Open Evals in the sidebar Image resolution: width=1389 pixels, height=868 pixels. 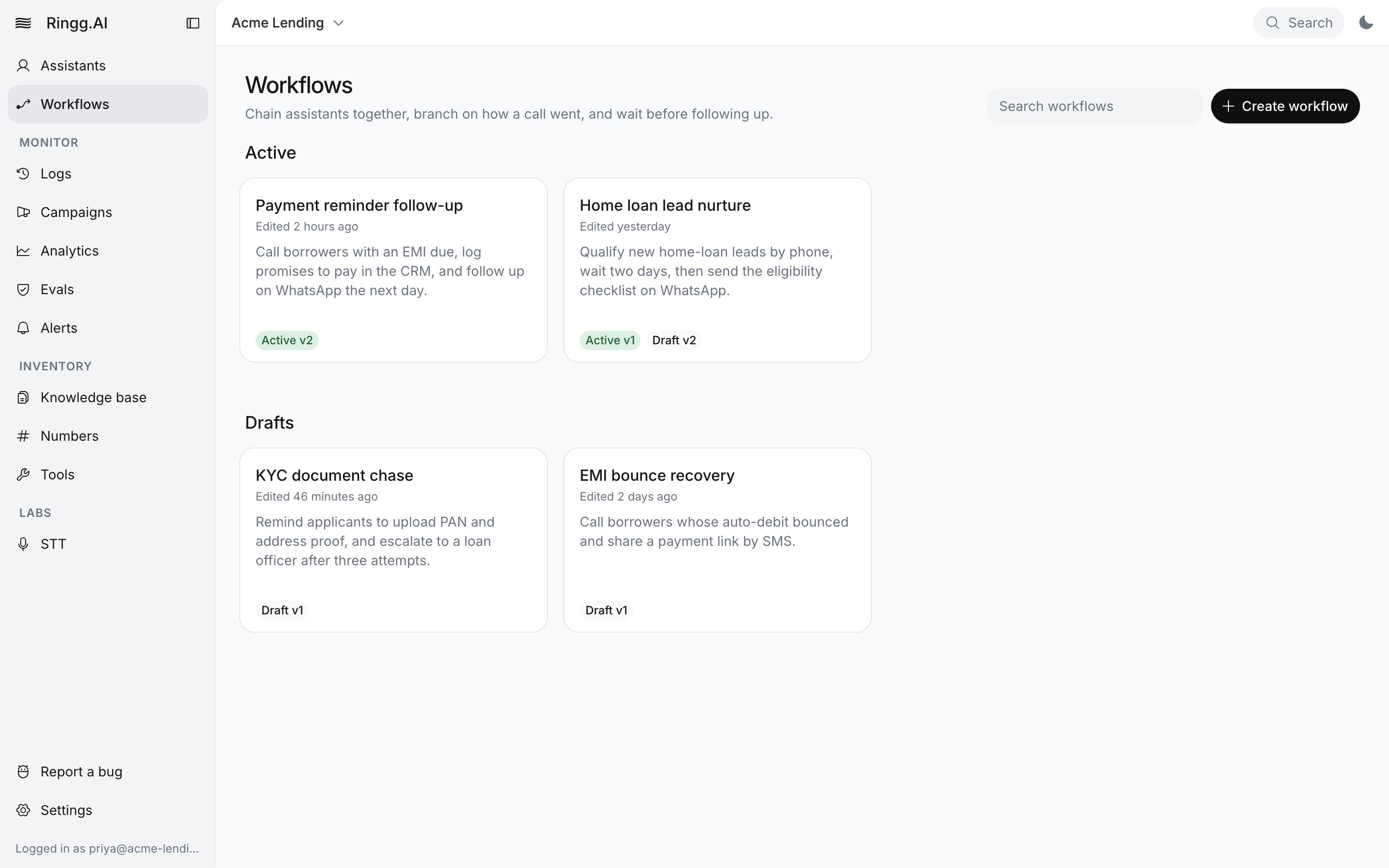tap(108, 289)
